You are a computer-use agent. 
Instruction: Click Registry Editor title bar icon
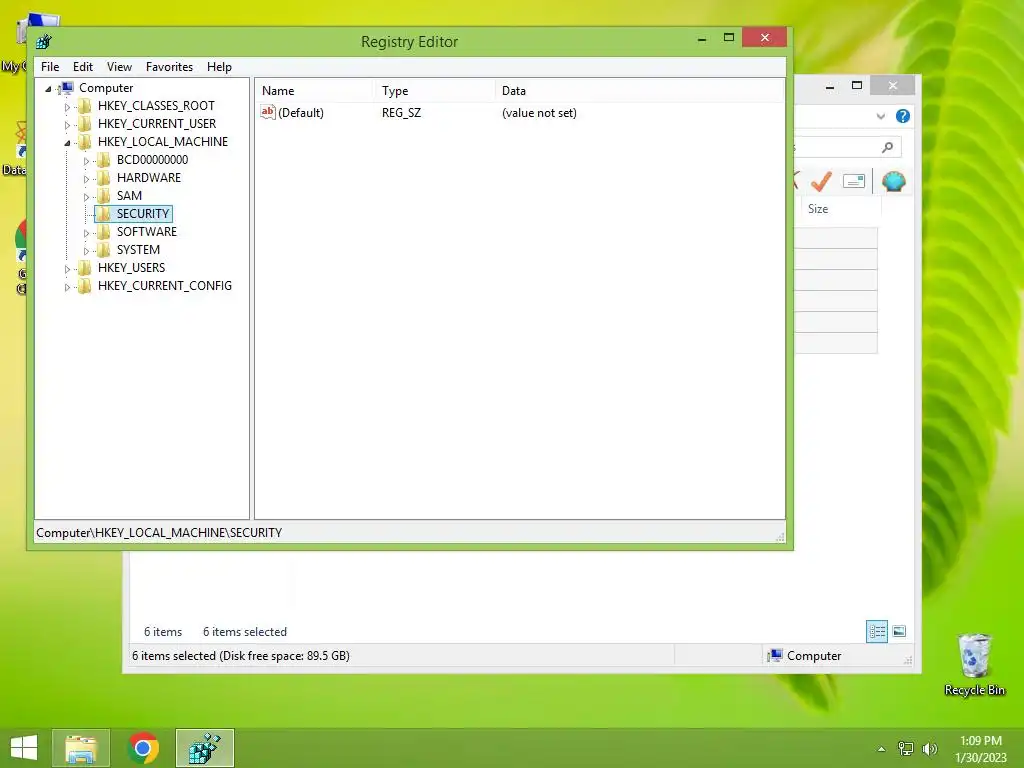click(44, 42)
